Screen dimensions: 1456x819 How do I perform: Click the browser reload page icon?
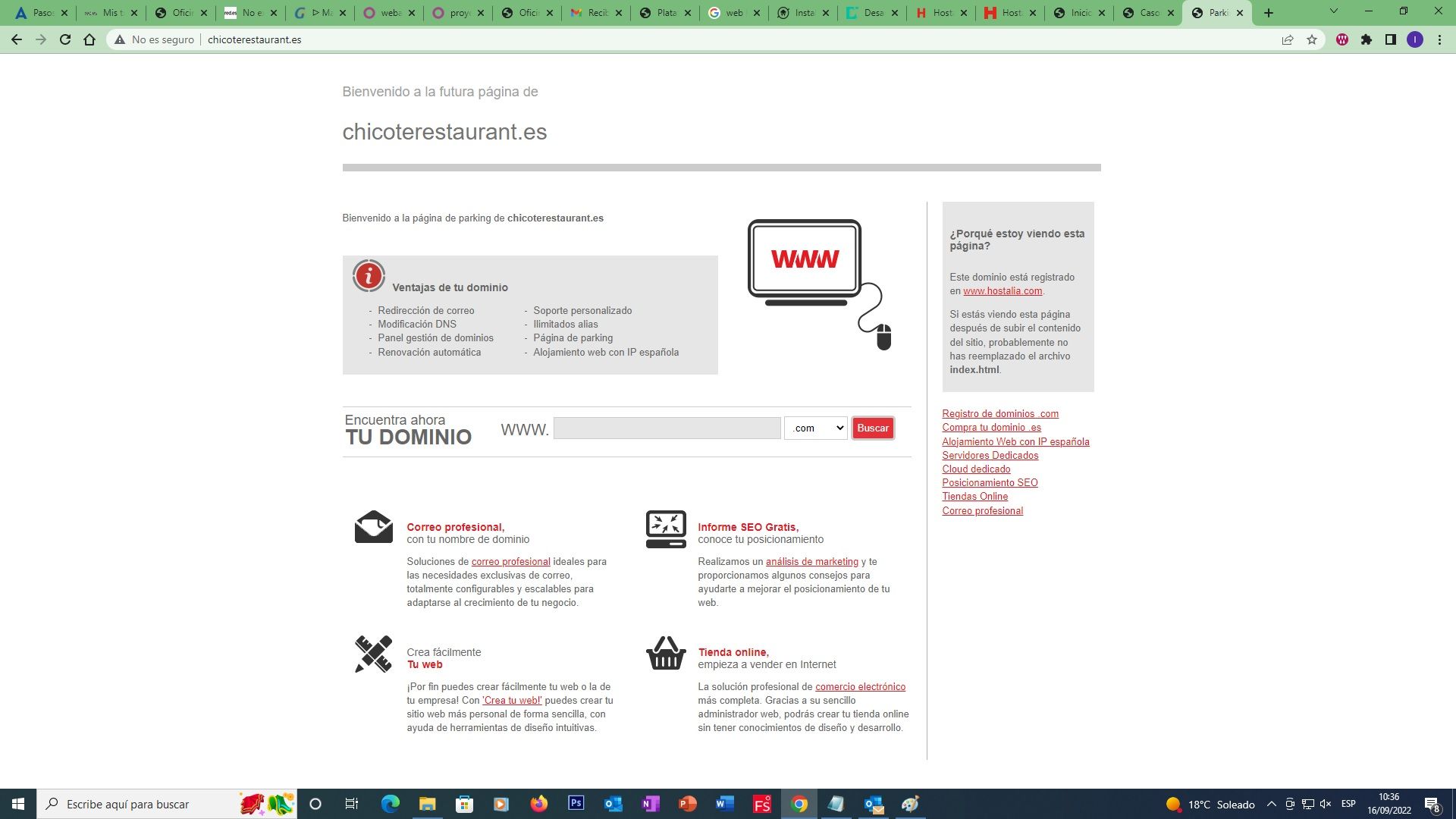tap(65, 39)
